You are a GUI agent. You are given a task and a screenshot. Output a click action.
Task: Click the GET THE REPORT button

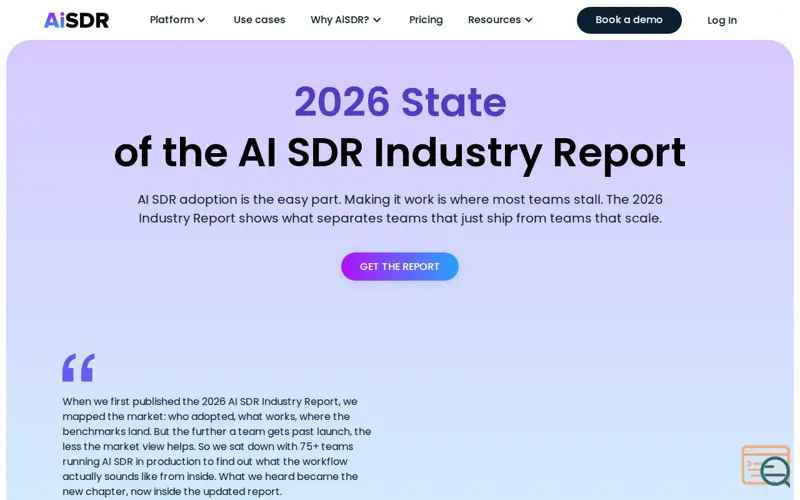tap(399, 266)
